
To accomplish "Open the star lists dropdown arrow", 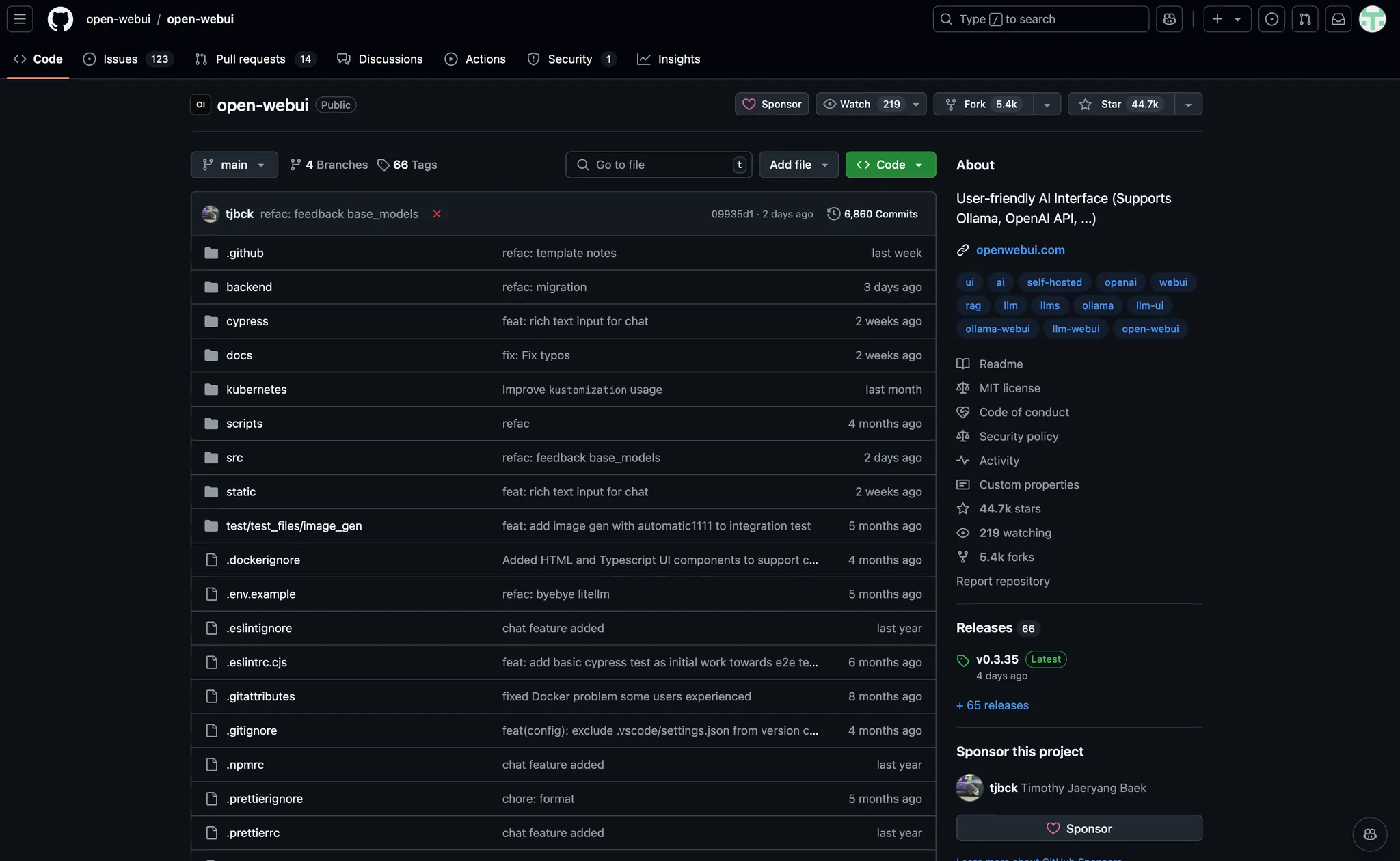I will click(1188, 105).
